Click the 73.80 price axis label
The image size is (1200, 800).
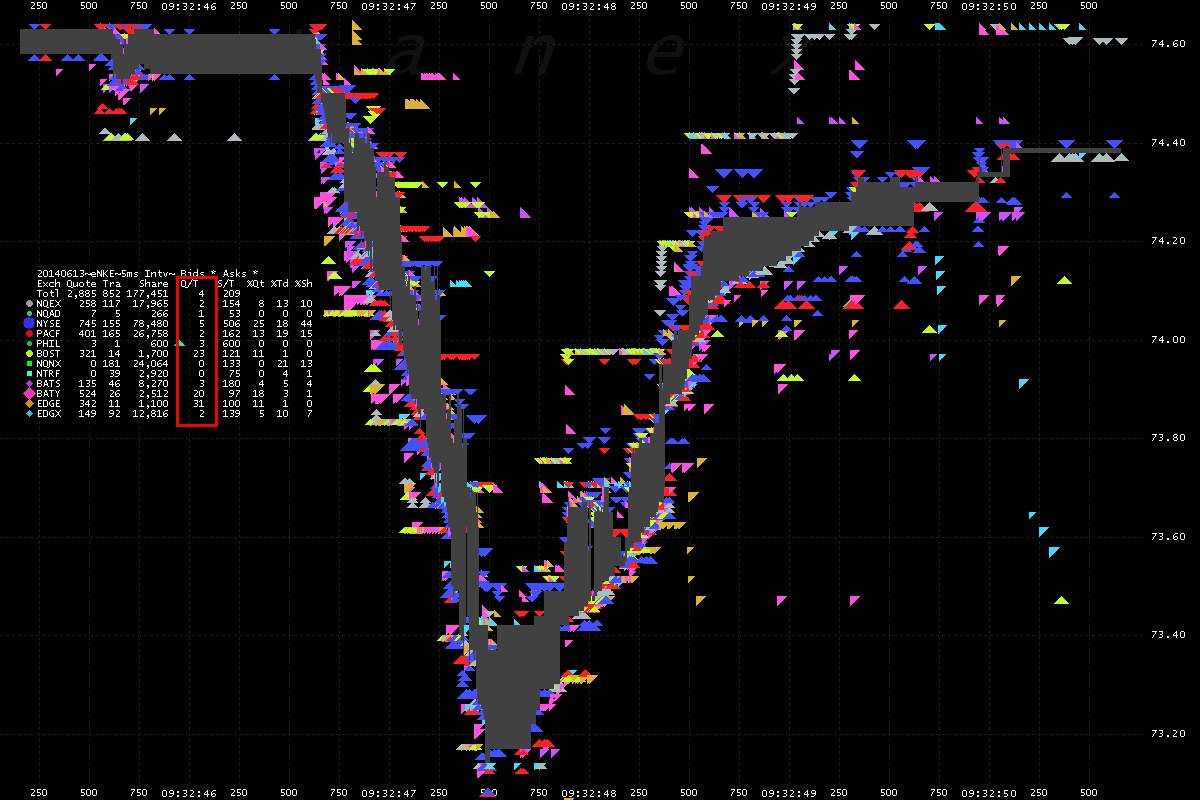point(1168,438)
